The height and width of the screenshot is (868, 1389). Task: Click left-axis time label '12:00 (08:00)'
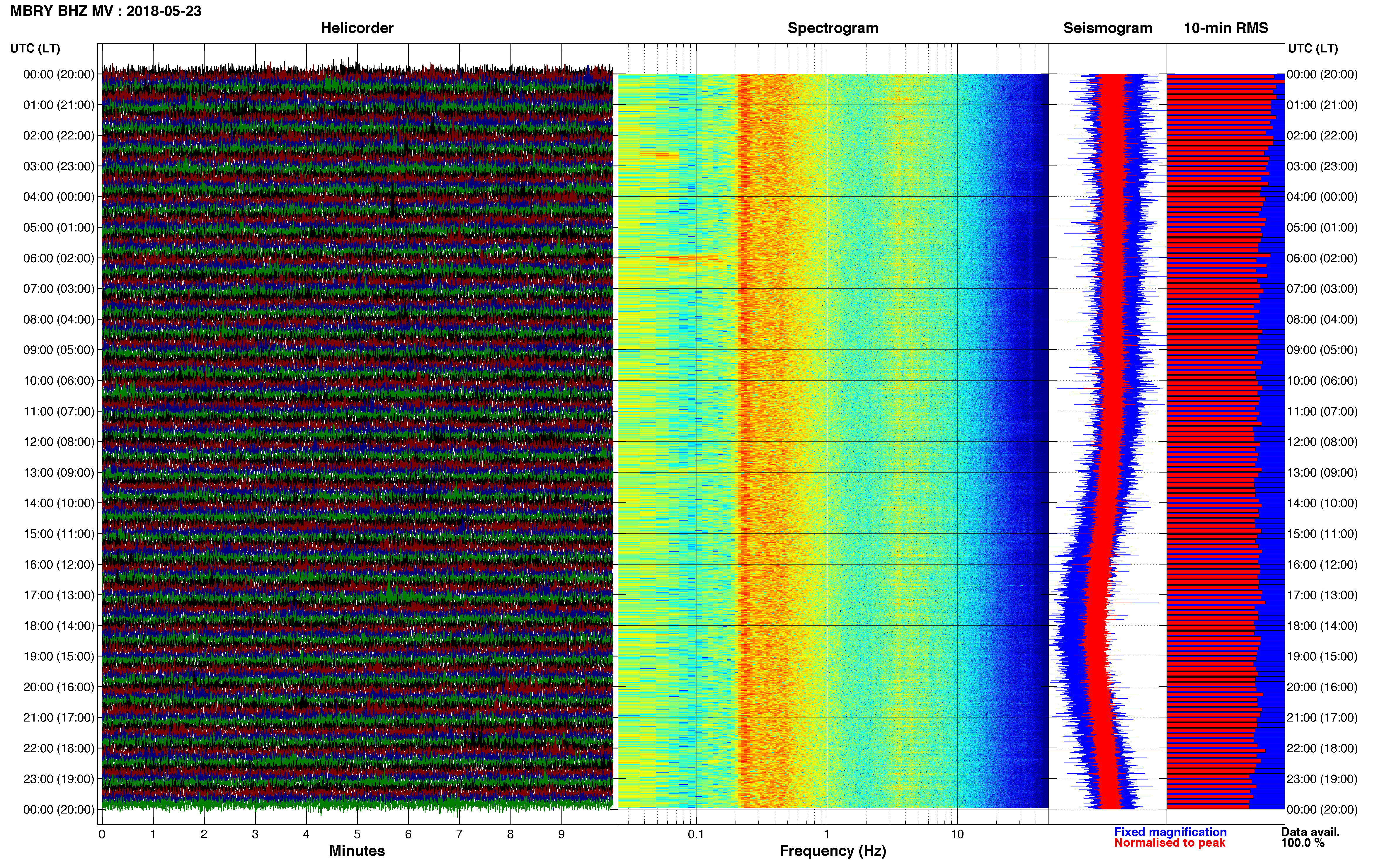[59, 442]
